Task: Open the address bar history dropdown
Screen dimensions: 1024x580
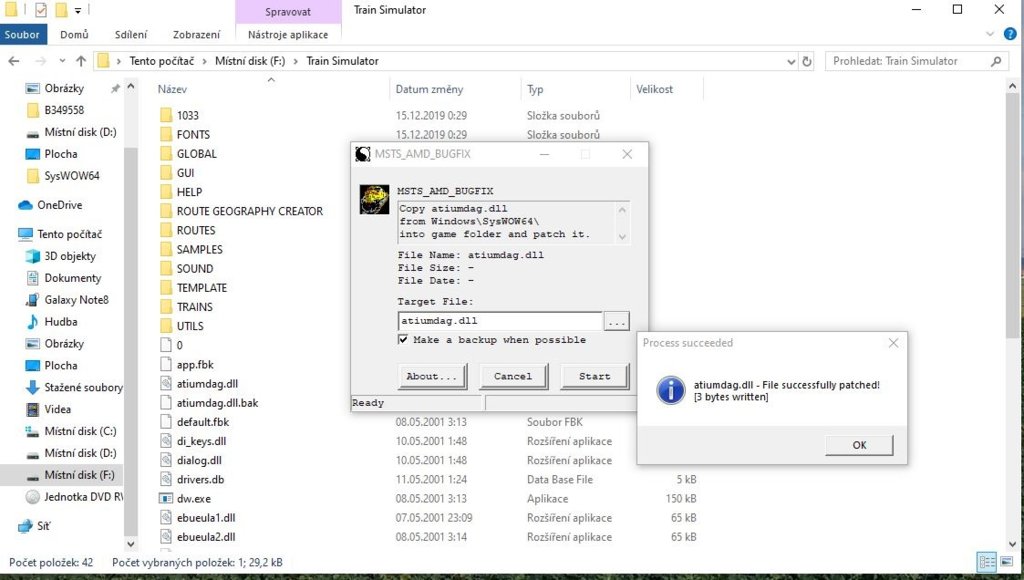Action: 790,61
